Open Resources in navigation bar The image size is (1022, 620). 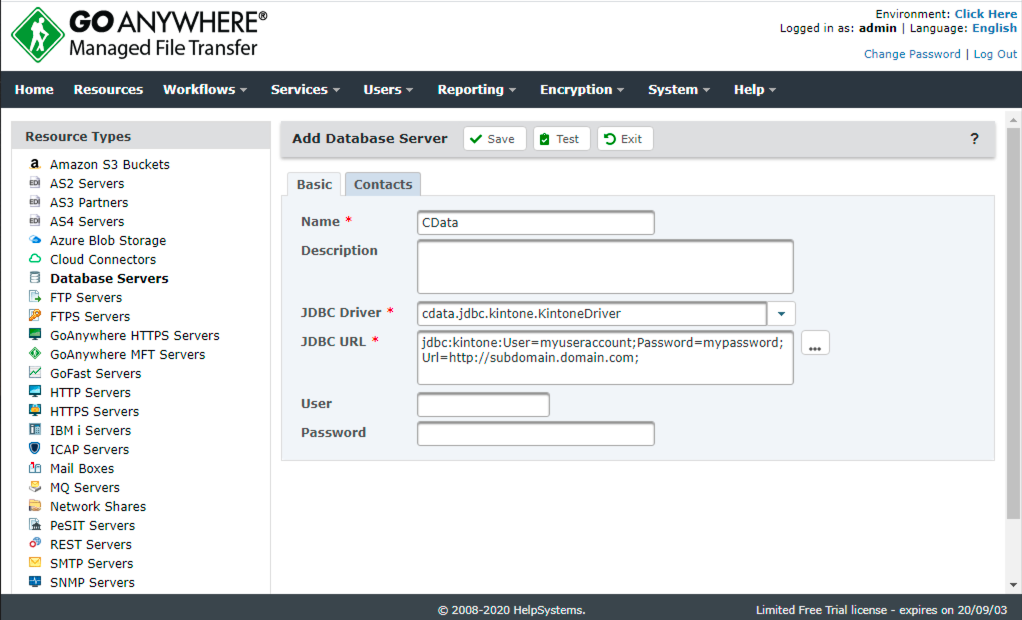click(x=108, y=89)
